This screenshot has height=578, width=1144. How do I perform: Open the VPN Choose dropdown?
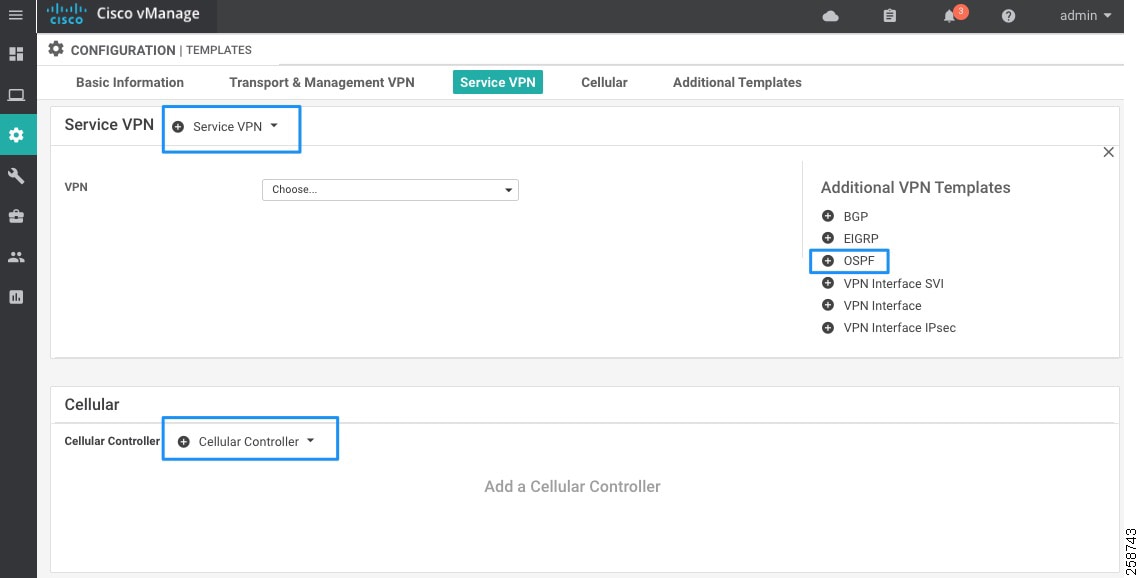390,190
